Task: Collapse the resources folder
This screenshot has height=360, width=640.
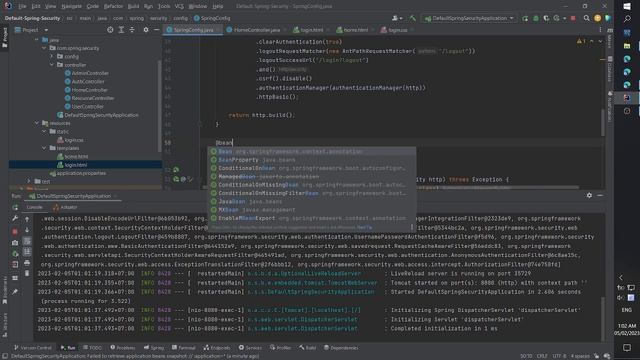Action: click(37, 123)
